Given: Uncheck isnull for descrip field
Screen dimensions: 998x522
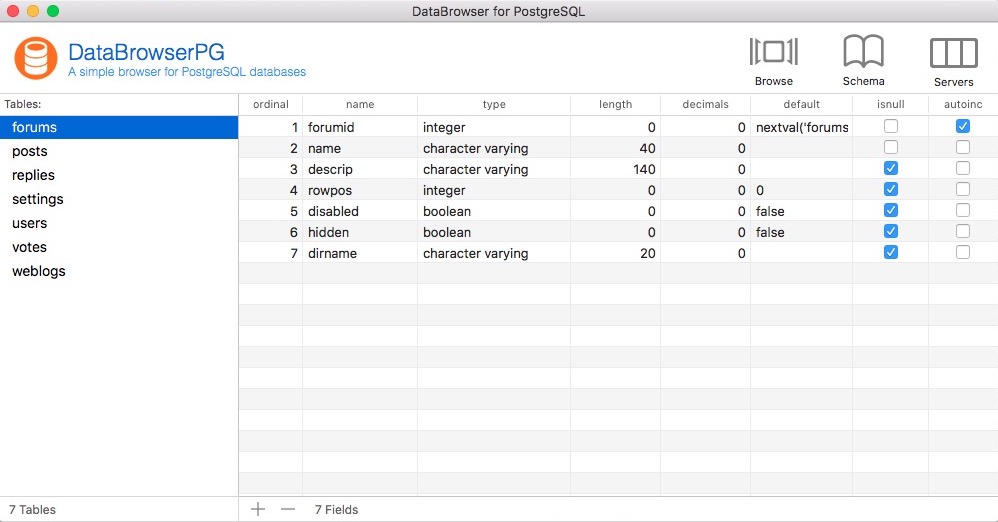Looking at the screenshot, I should pyautogui.click(x=891, y=168).
